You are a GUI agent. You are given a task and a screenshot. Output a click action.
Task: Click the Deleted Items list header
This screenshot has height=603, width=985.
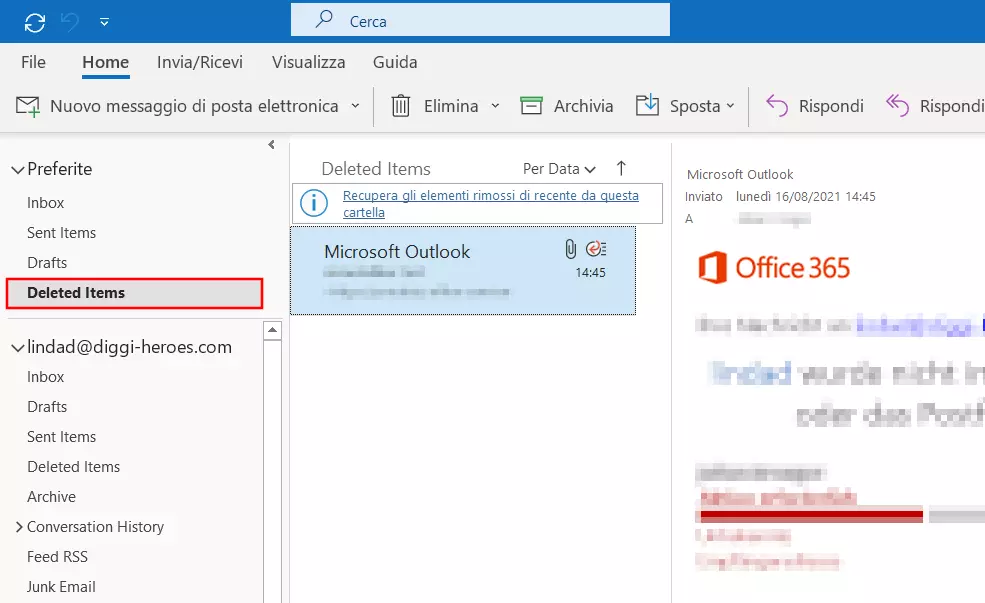376,169
